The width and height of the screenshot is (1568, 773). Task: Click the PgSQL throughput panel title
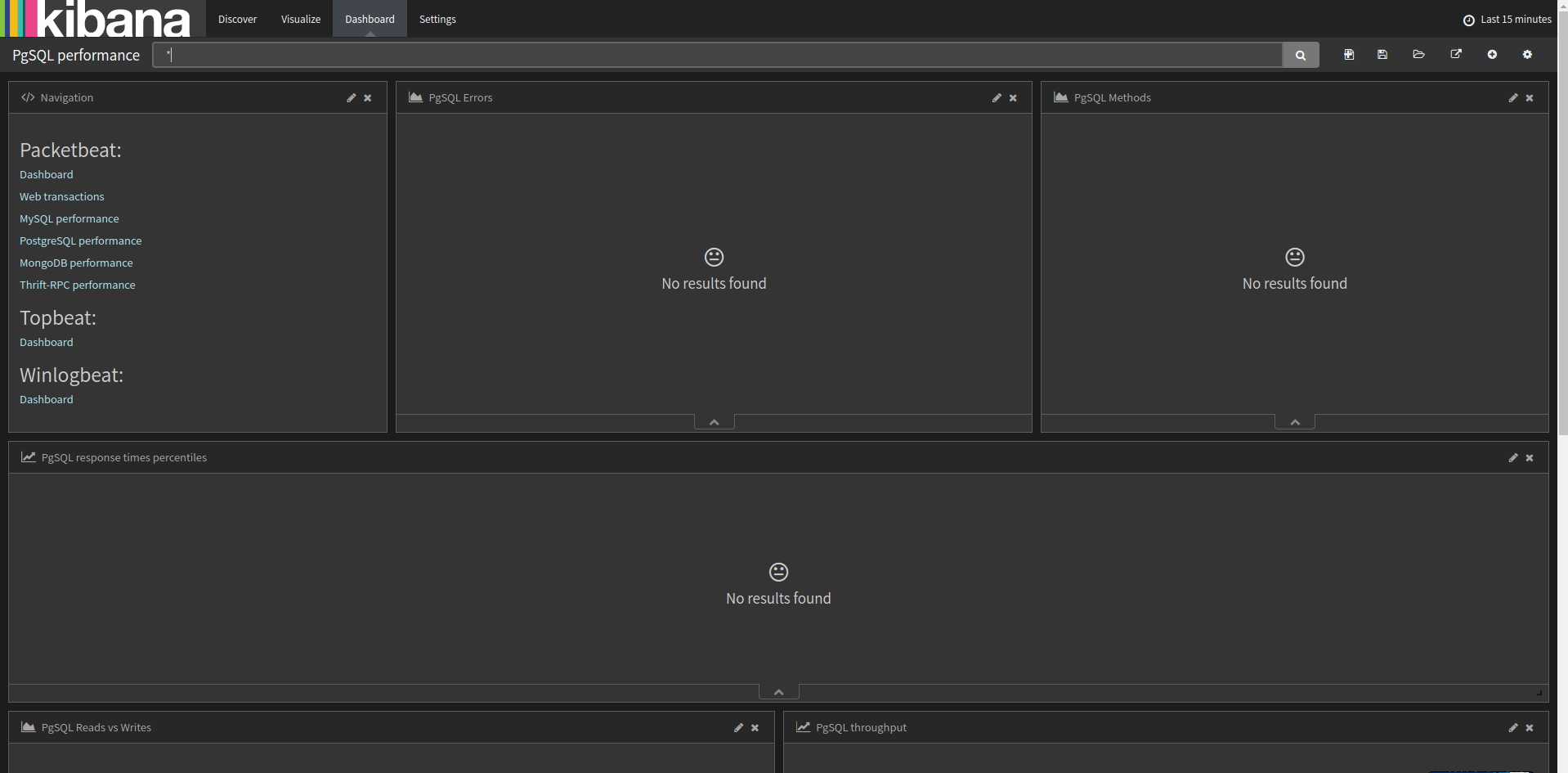[x=862, y=728]
